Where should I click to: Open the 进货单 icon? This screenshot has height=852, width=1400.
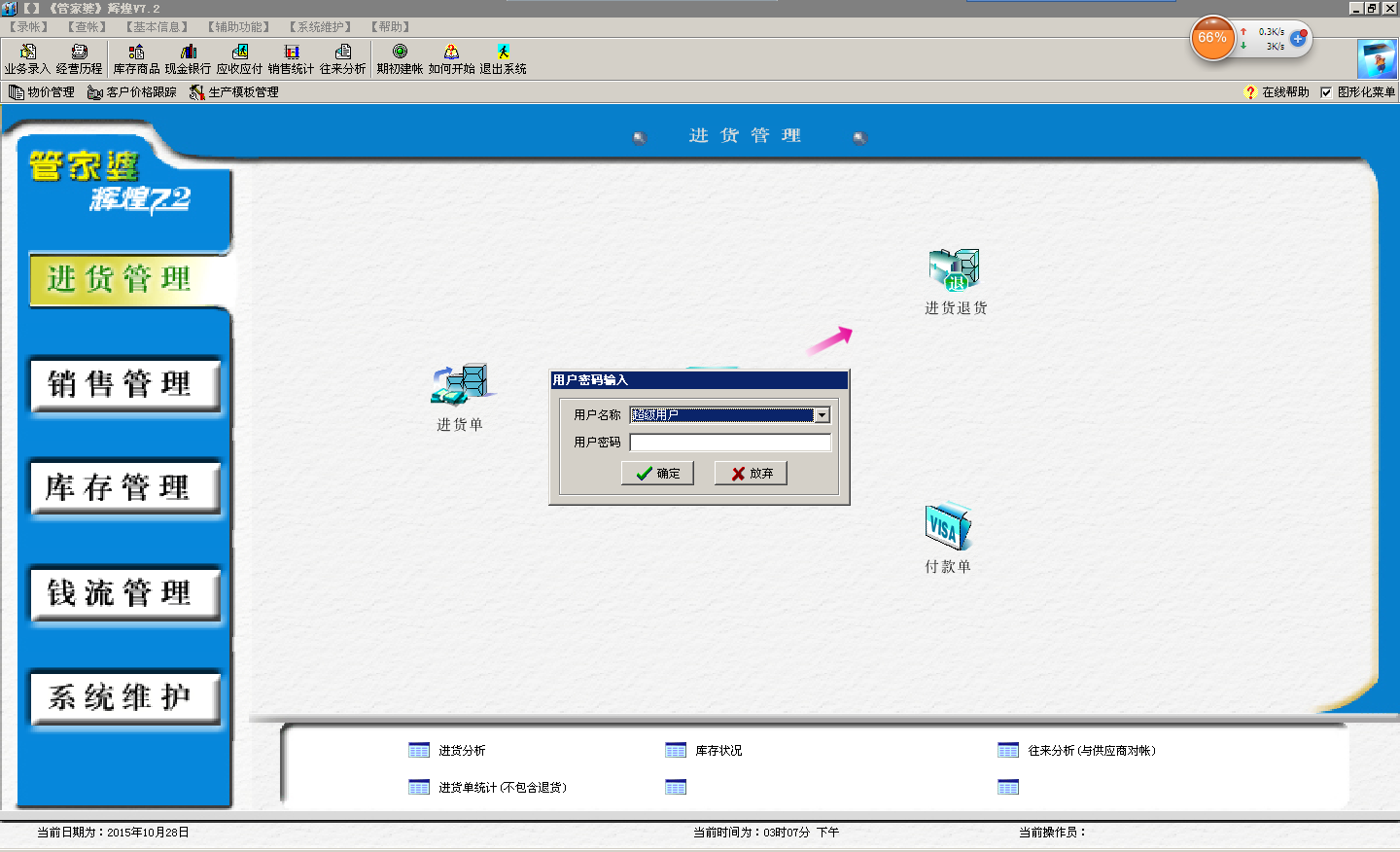pos(460,386)
